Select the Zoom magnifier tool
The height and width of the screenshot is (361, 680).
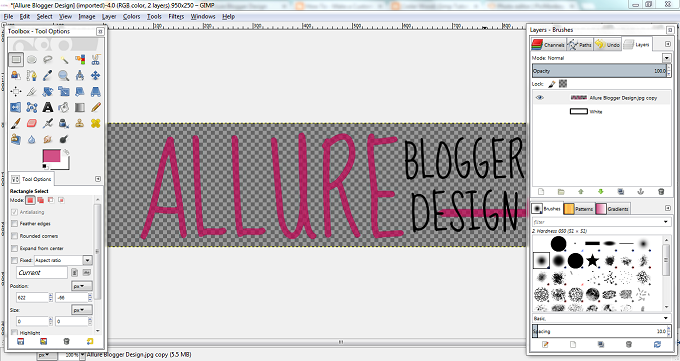64,75
